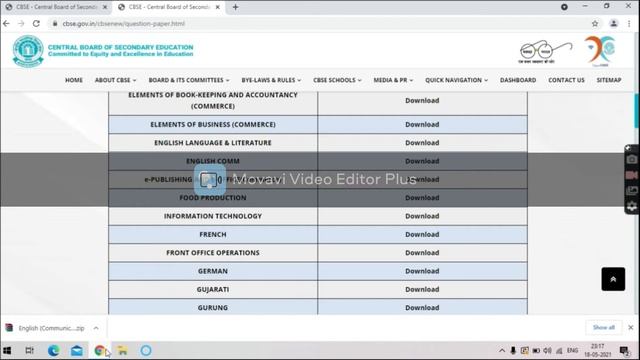
Task: Open Task View on the taskbar
Action: tap(29, 351)
